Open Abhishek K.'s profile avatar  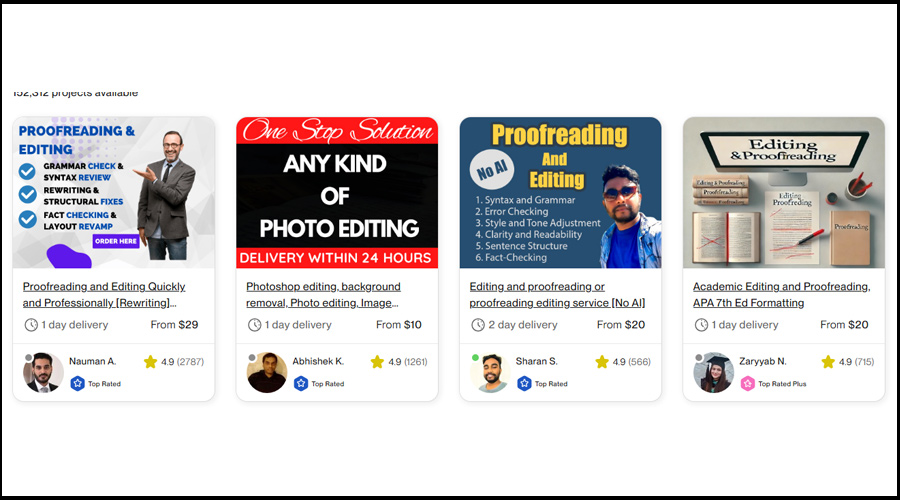[267, 373]
